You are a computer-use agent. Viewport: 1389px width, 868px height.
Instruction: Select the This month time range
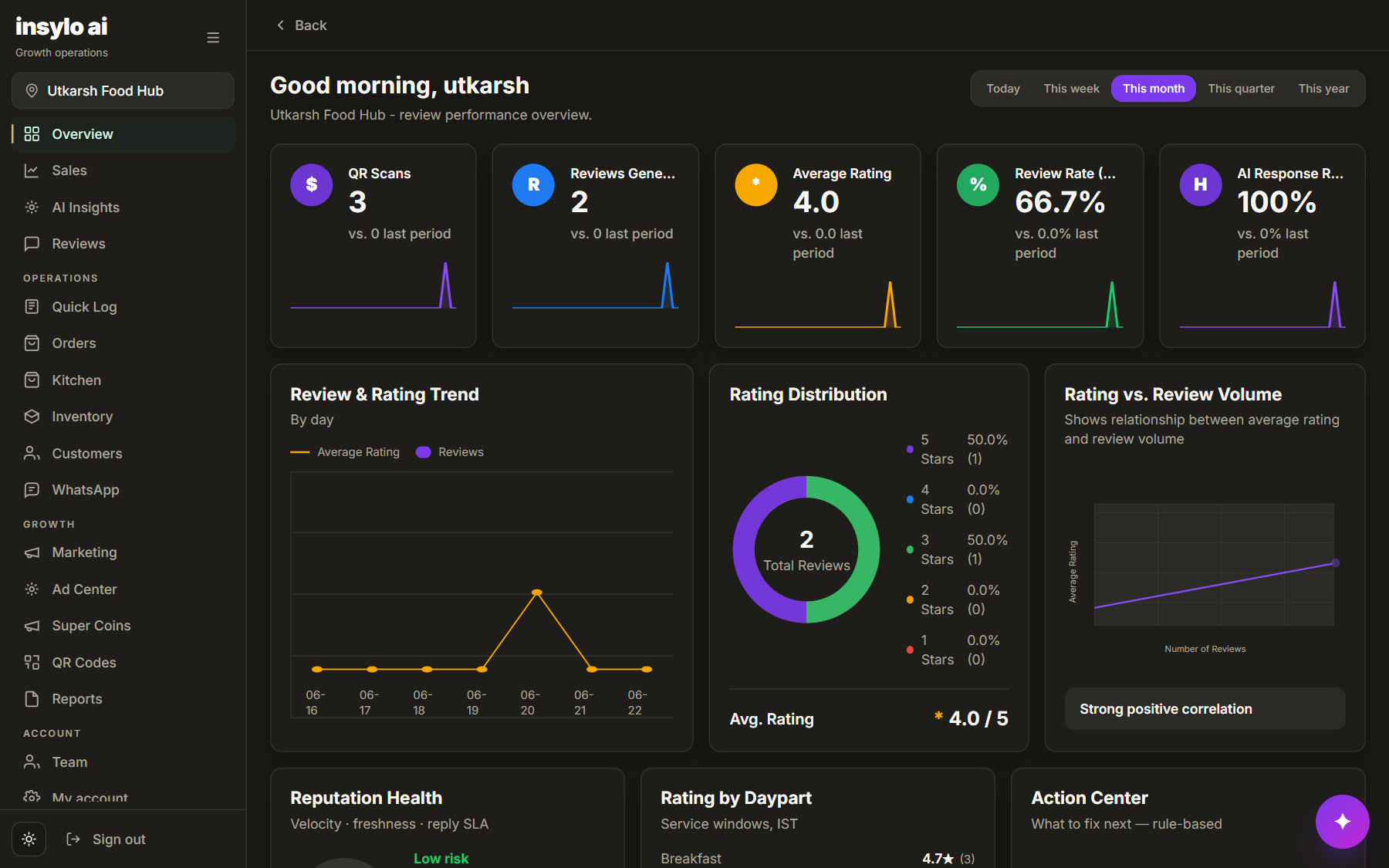click(x=1153, y=89)
